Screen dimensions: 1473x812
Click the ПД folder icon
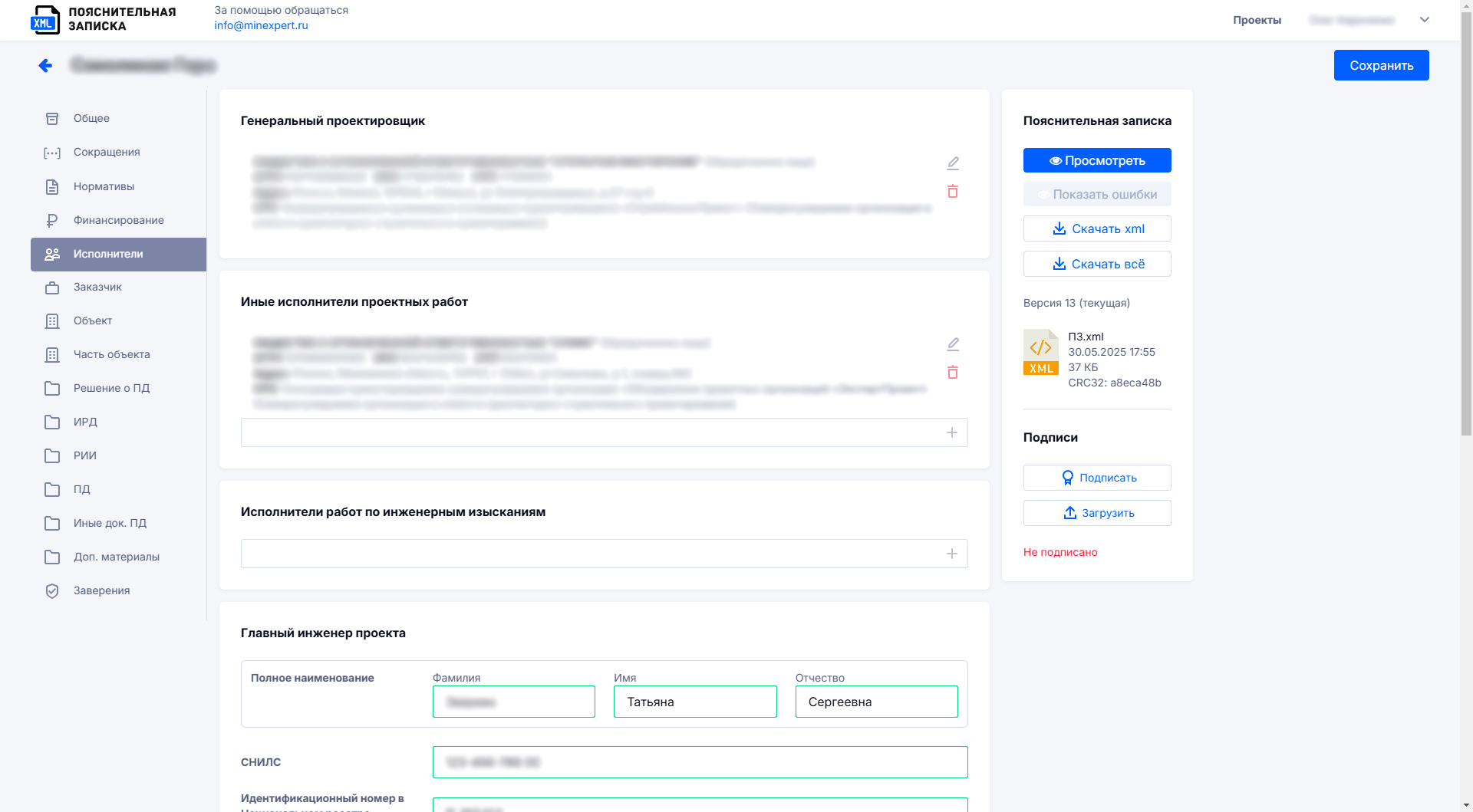[x=52, y=490]
